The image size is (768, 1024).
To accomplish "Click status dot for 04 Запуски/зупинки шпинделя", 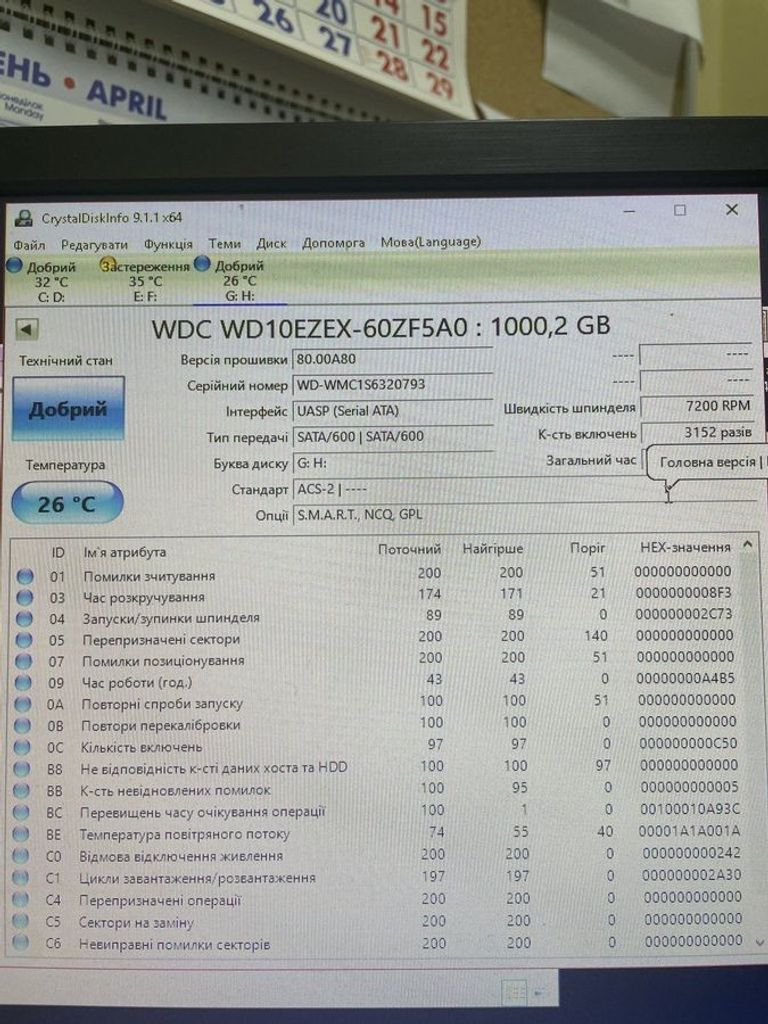I will click(24, 618).
